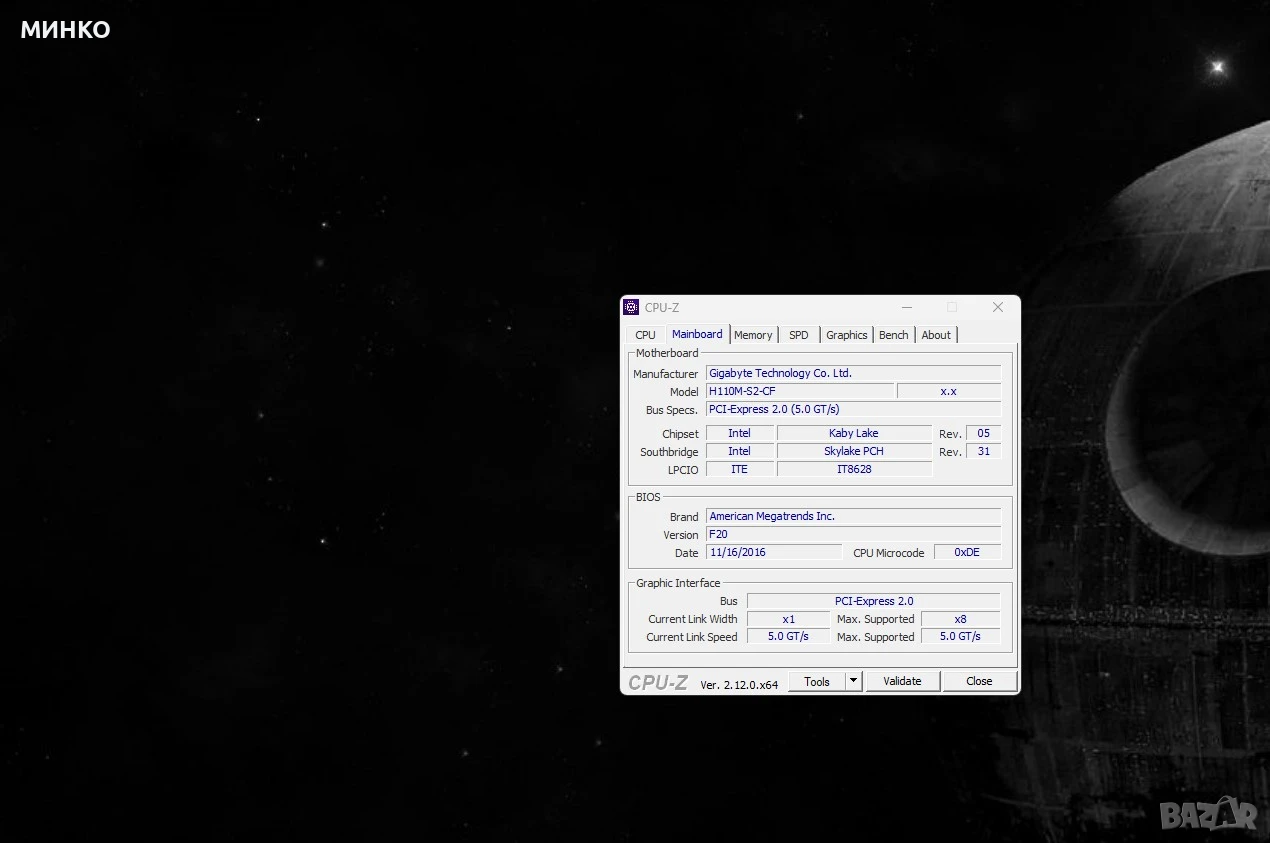1270x843 pixels.
Task: Click the Validate button
Action: pyautogui.click(x=902, y=681)
